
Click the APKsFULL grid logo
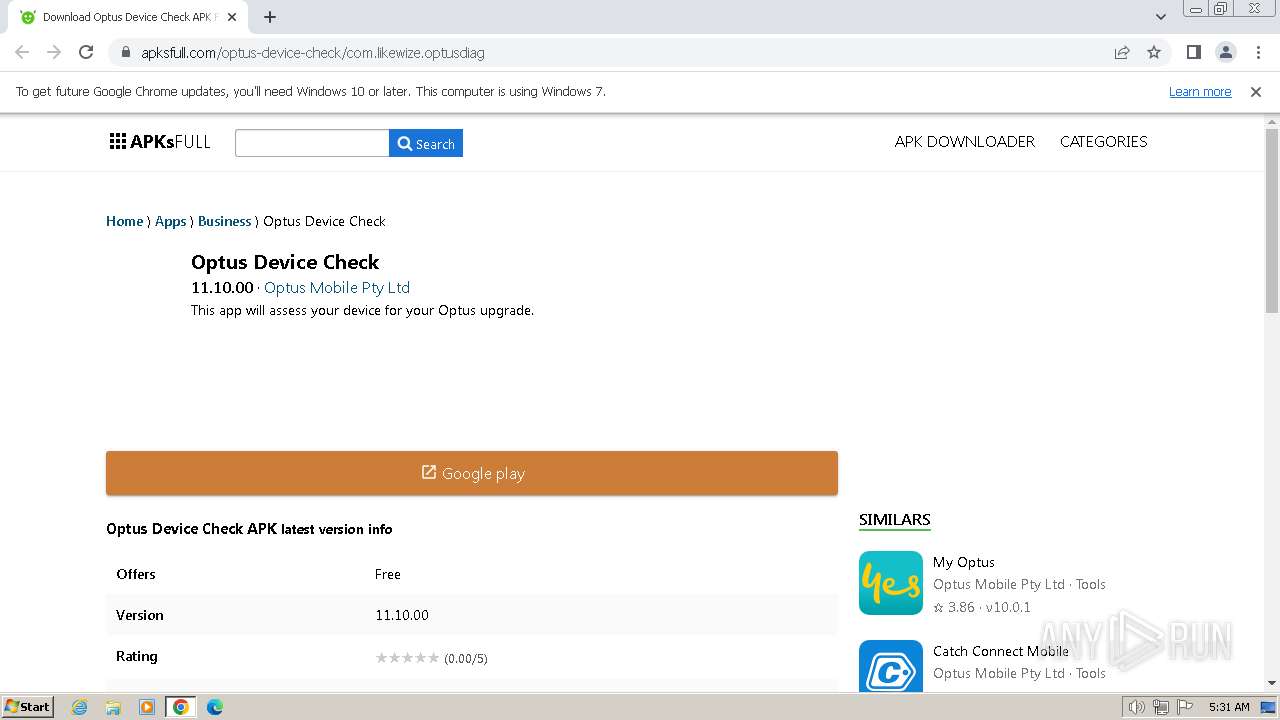[x=160, y=142]
